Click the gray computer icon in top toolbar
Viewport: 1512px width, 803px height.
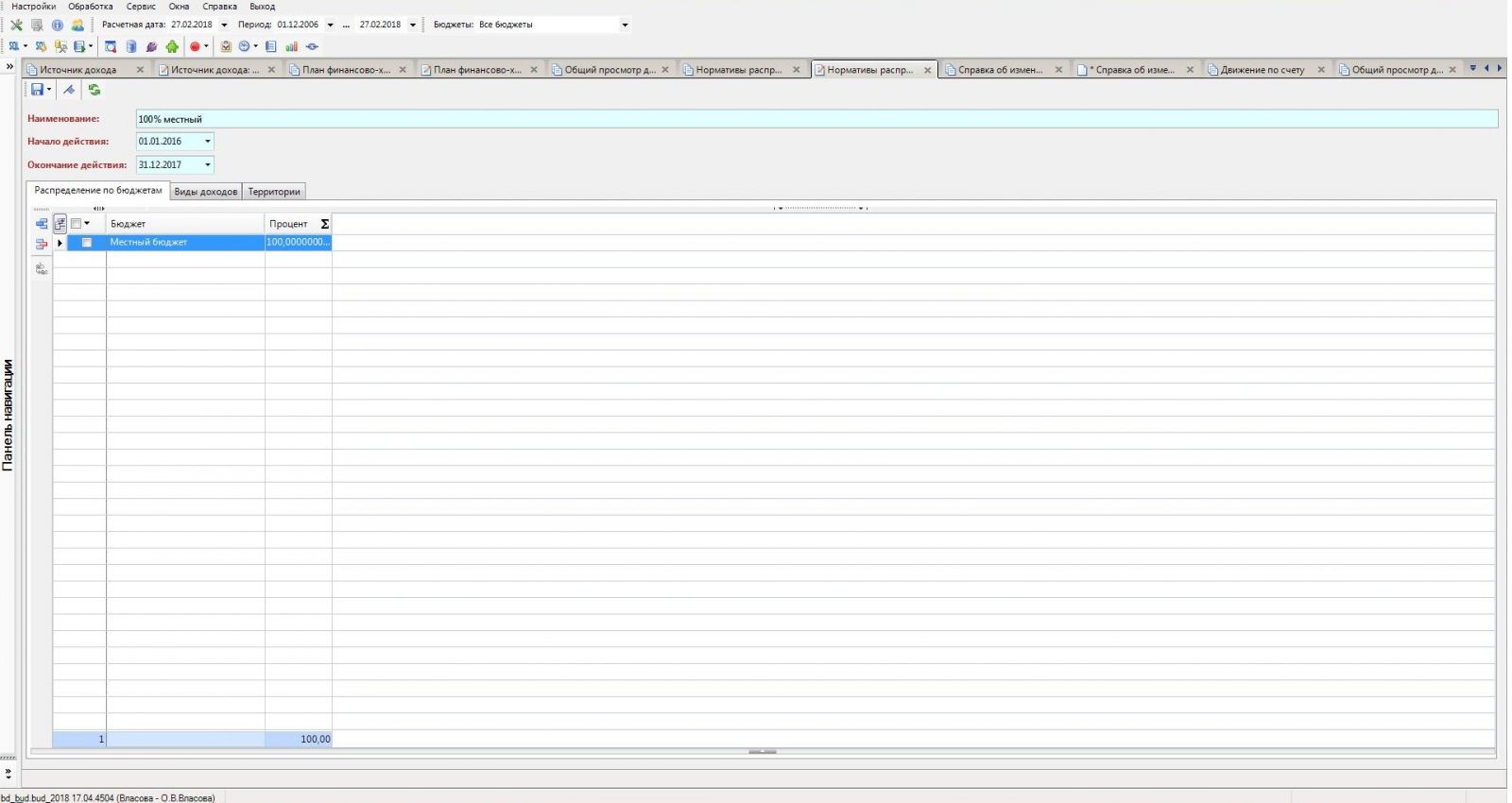[37, 25]
